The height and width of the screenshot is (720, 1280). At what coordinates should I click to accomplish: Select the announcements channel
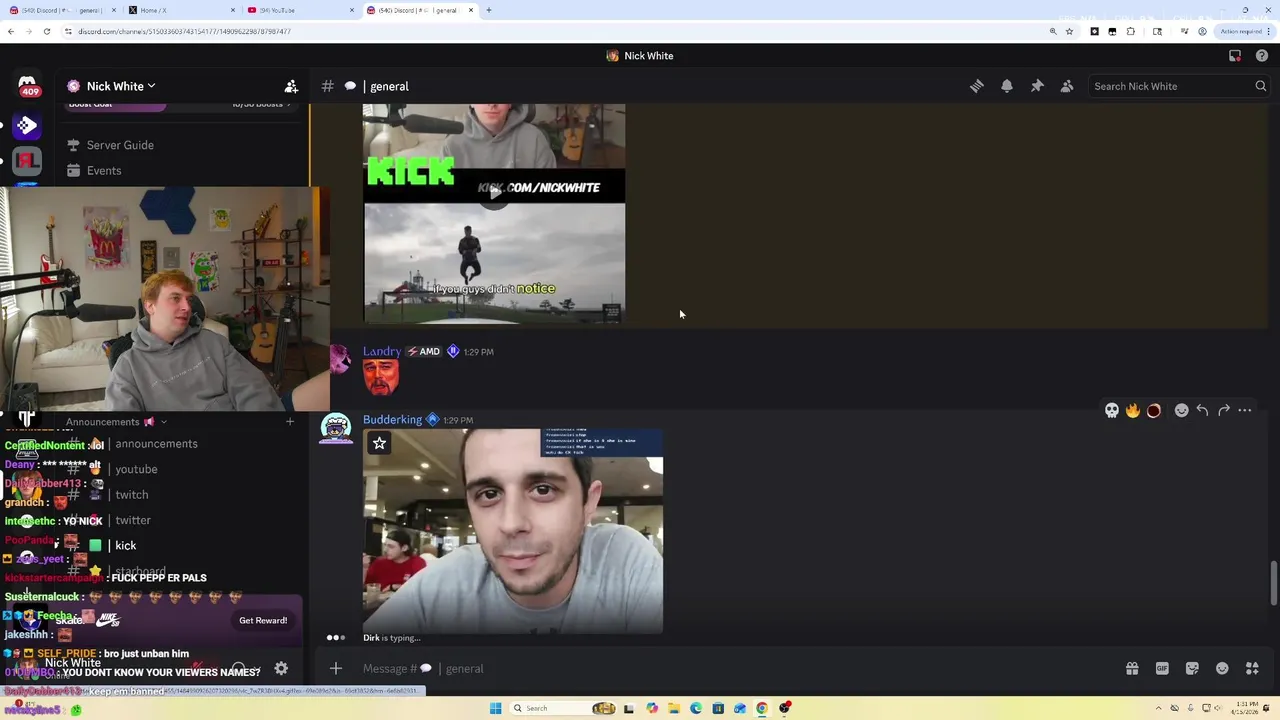tap(156, 444)
